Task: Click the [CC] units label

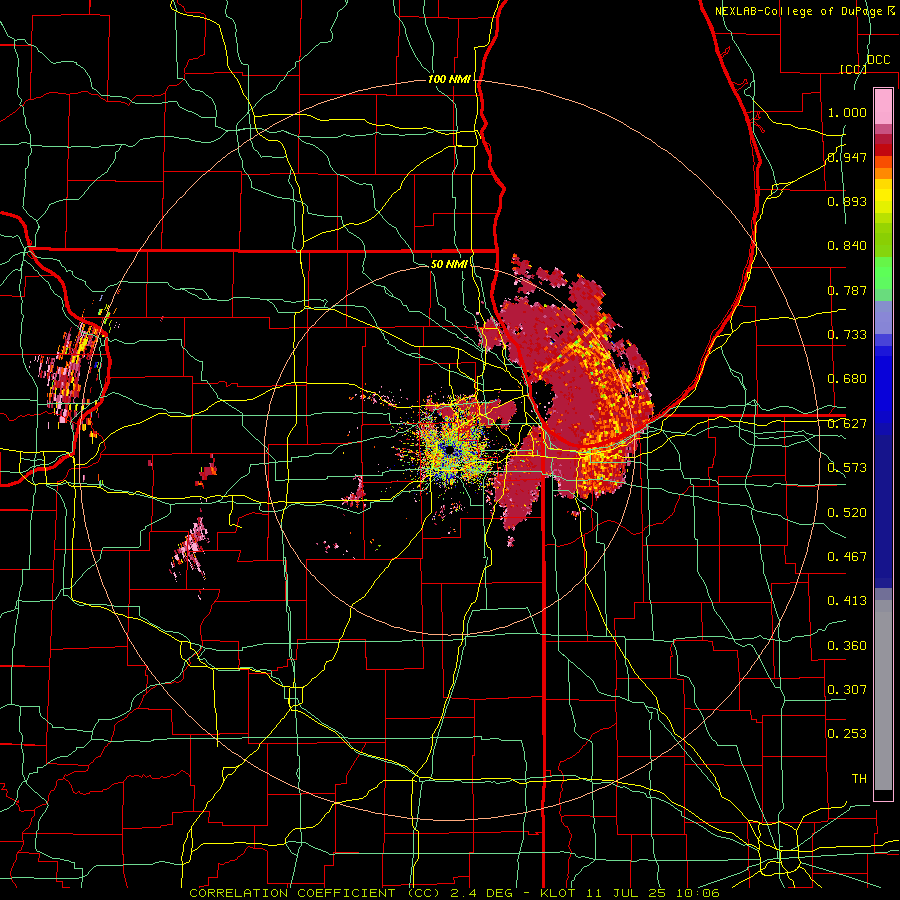Action: pyautogui.click(x=853, y=69)
